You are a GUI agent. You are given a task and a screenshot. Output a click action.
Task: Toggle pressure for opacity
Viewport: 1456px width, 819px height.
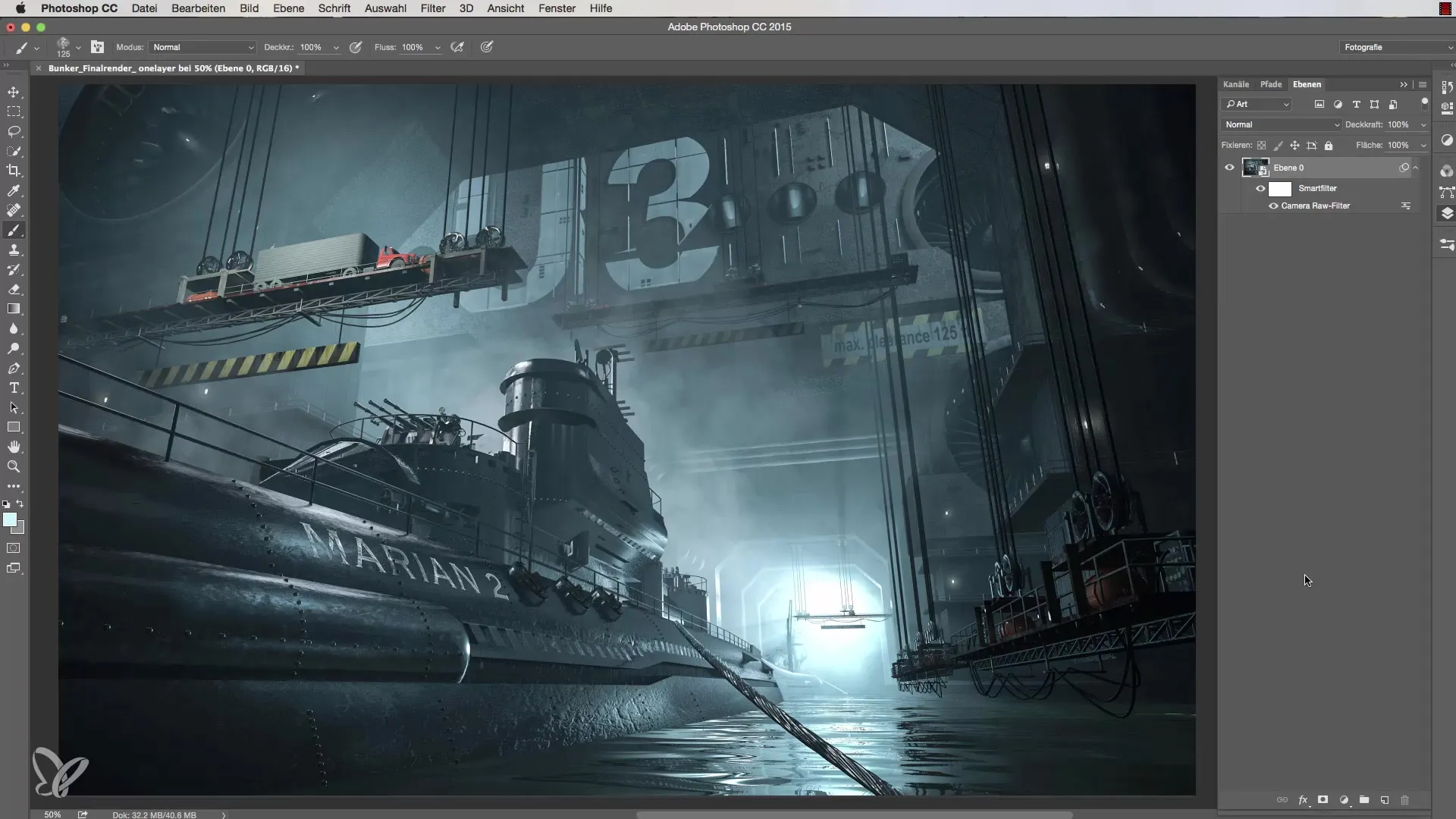[x=356, y=47]
